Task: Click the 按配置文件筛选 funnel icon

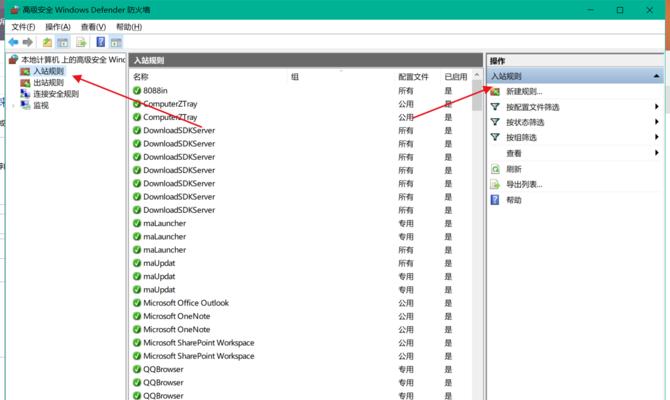Action: 495,107
